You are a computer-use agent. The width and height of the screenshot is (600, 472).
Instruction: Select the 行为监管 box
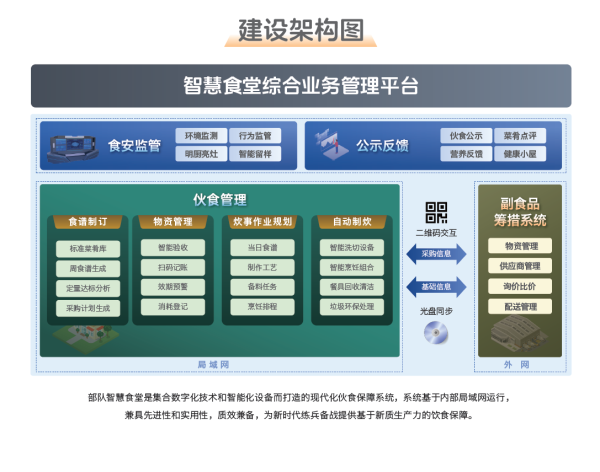[255, 136]
